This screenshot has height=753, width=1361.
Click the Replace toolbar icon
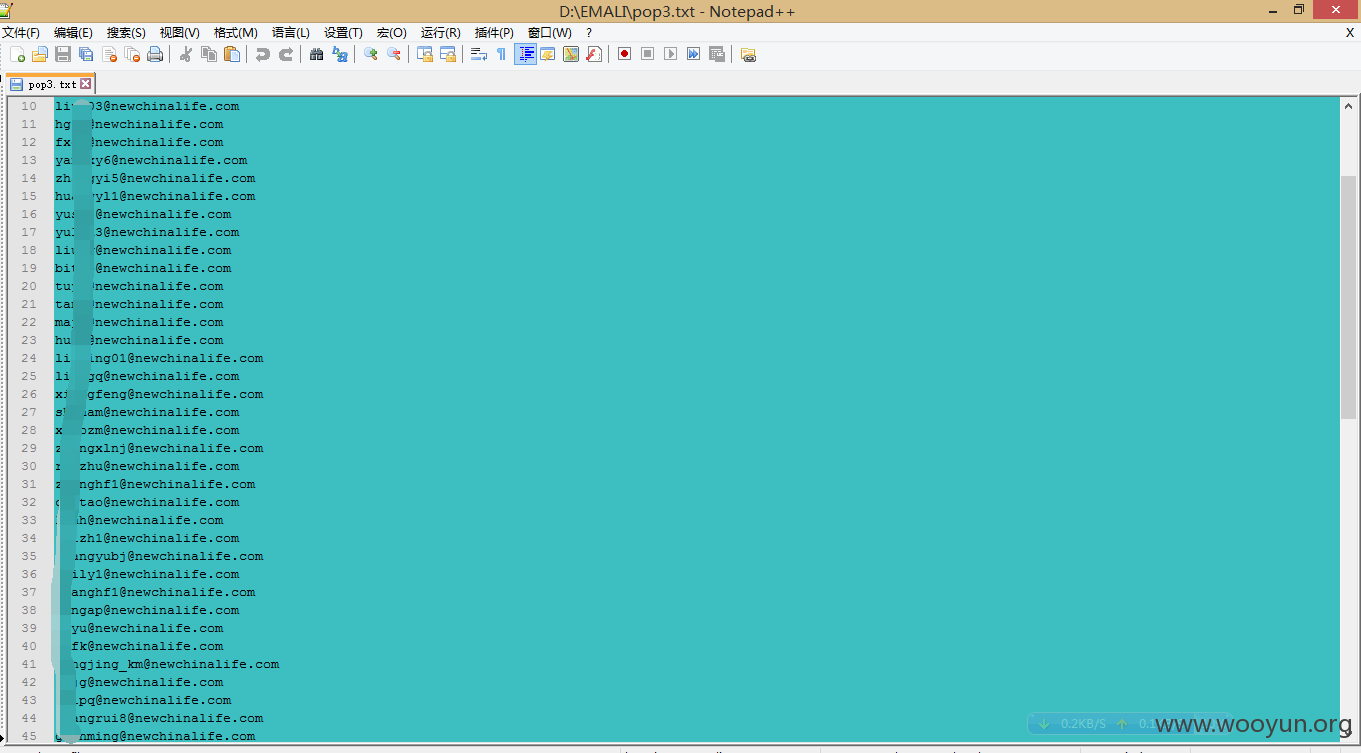tap(339, 54)
